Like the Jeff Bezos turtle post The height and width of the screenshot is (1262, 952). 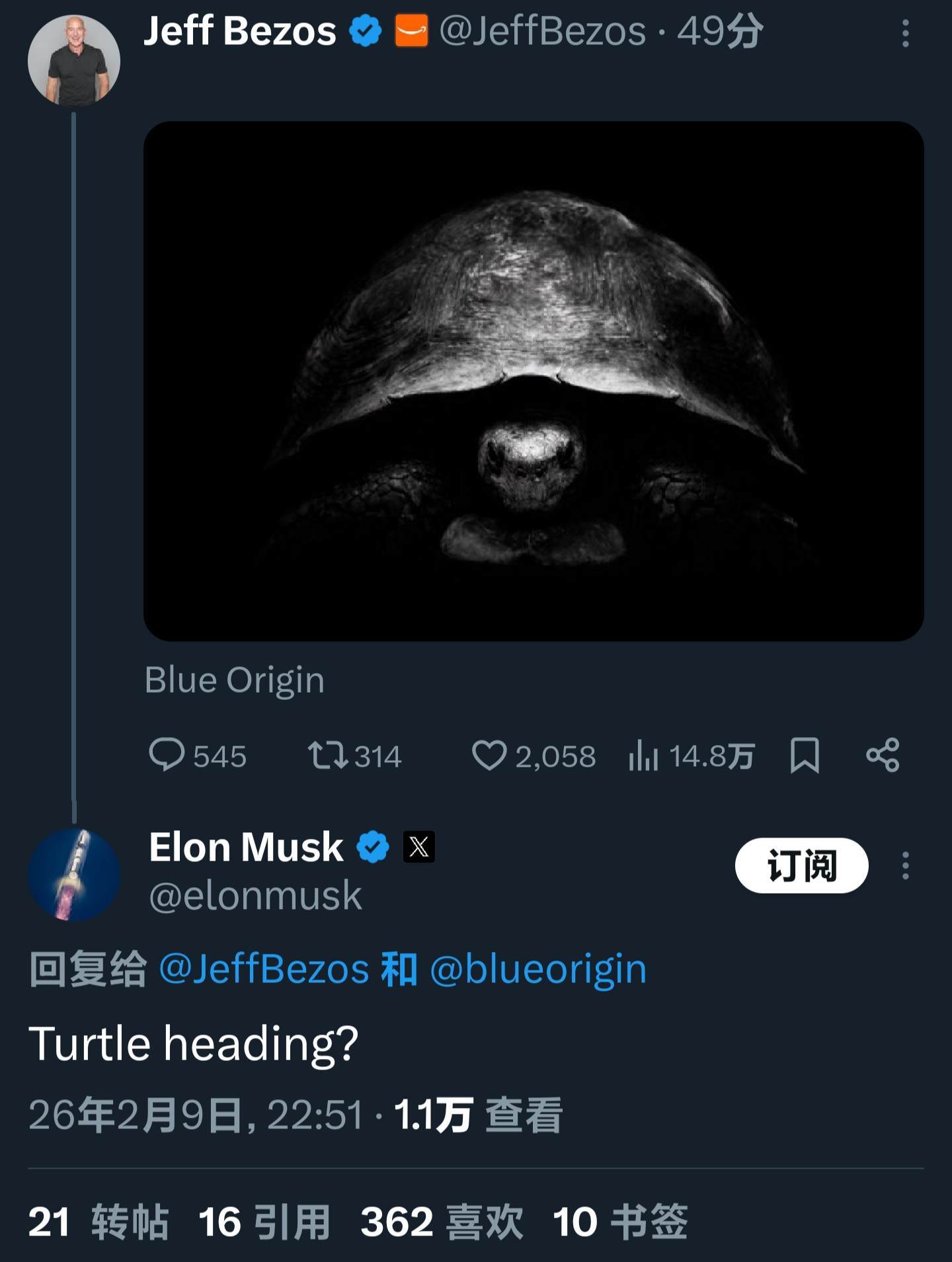pyautogui.click(x=489, y=755)
